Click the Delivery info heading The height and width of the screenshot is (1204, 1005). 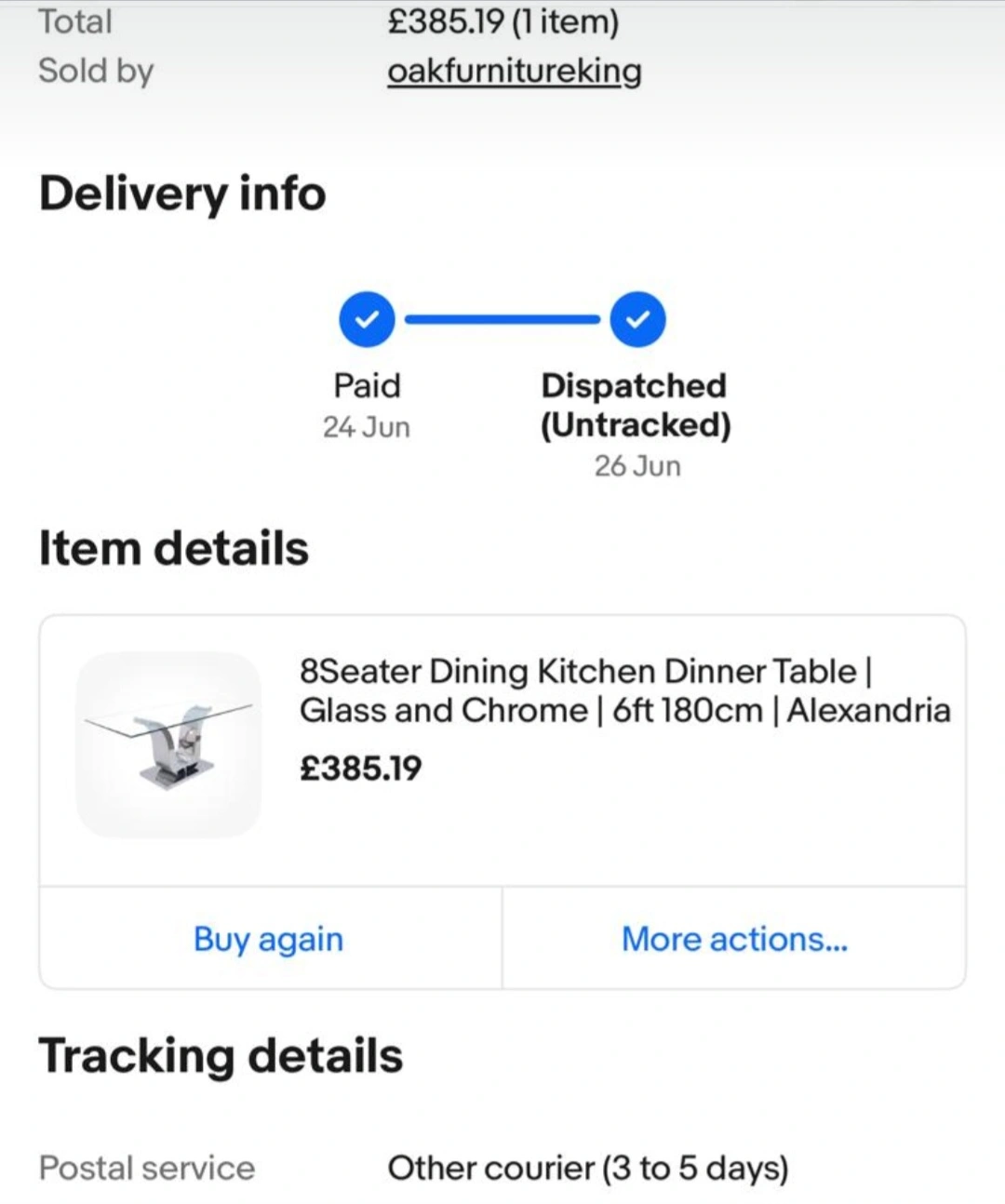pyautogui.click(x=182, y=194)
